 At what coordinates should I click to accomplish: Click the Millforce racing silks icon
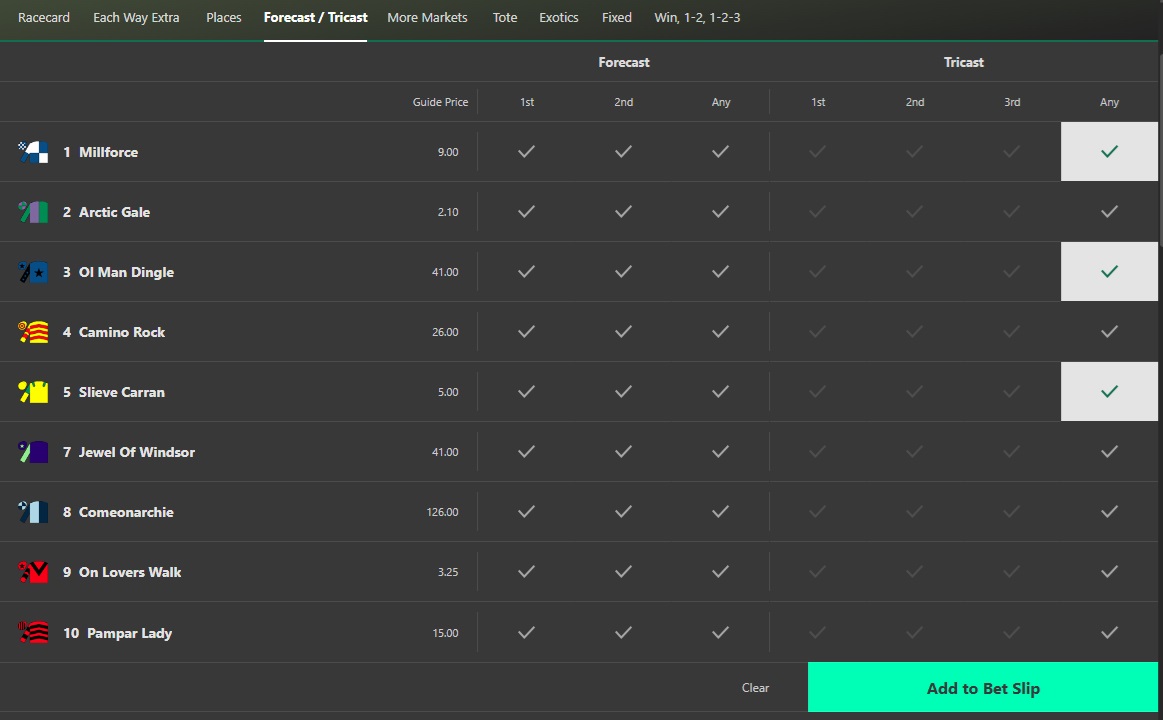click(30, 151)
